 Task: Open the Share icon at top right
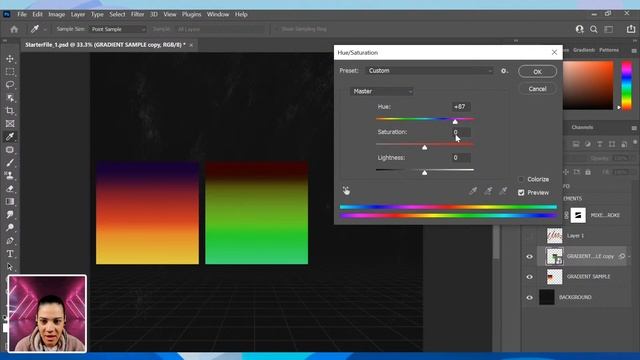[631, 29]
